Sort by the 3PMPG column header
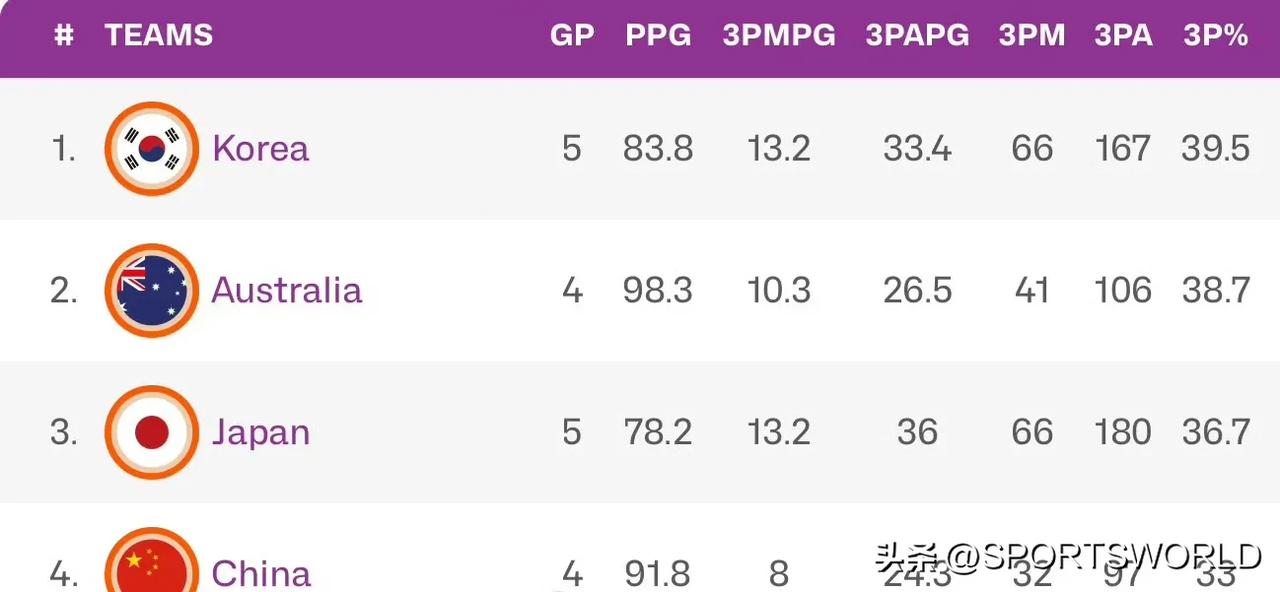Screen dimensions: 1280x592 (x=779, y=36)
